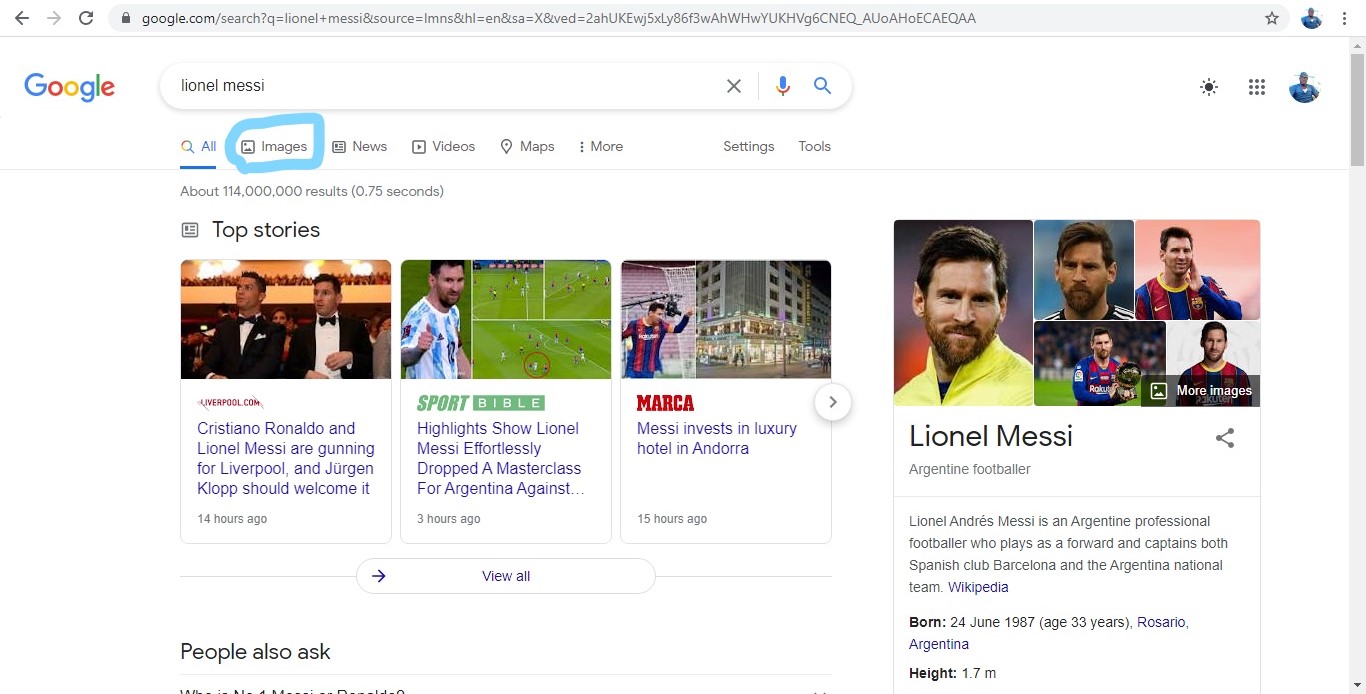Click the Lionel Messi panel title
1366x694 pixels.
tap(991, 436)
